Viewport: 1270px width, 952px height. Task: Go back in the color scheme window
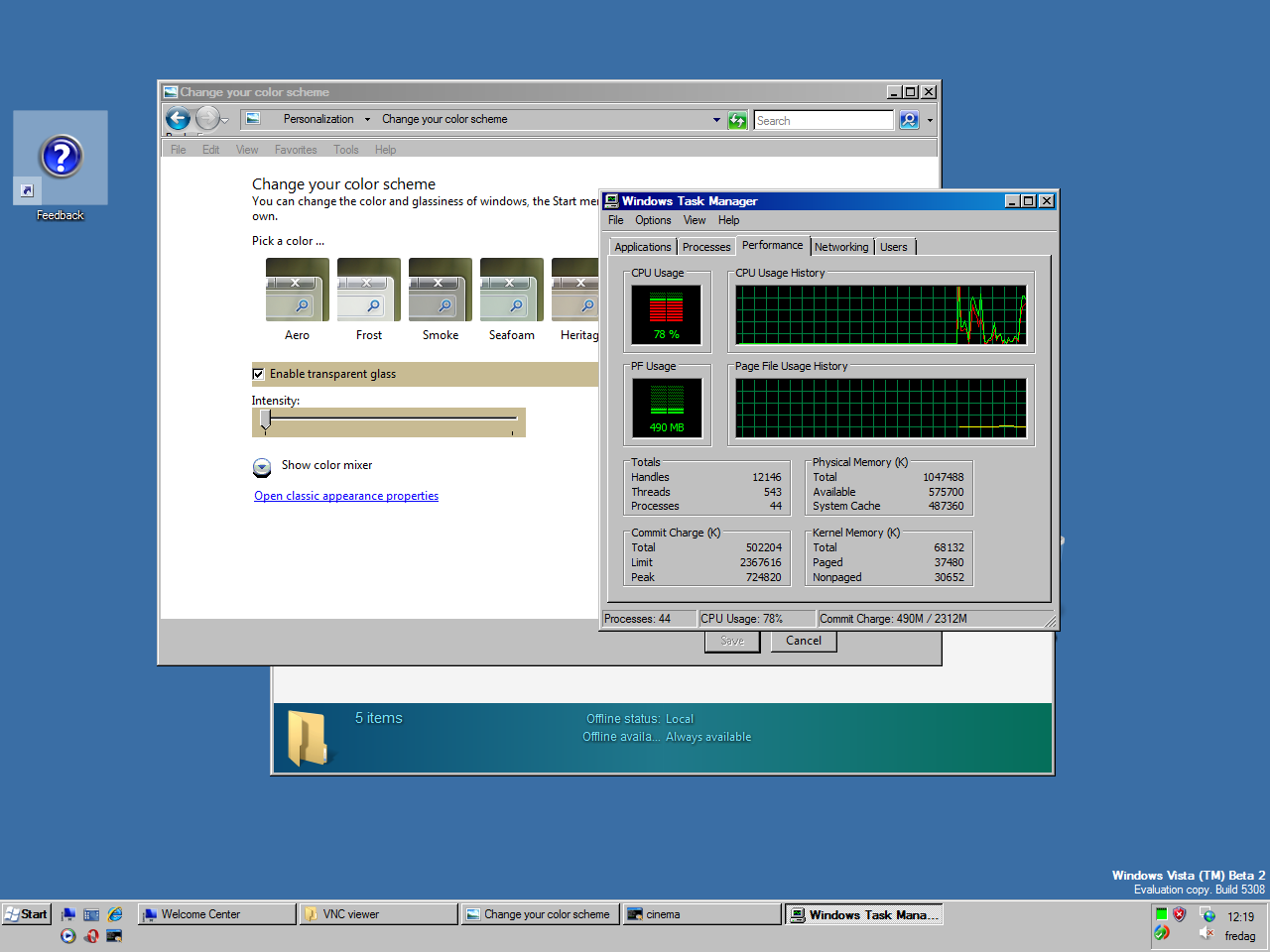pyautogui.click(x=178, y=119)
